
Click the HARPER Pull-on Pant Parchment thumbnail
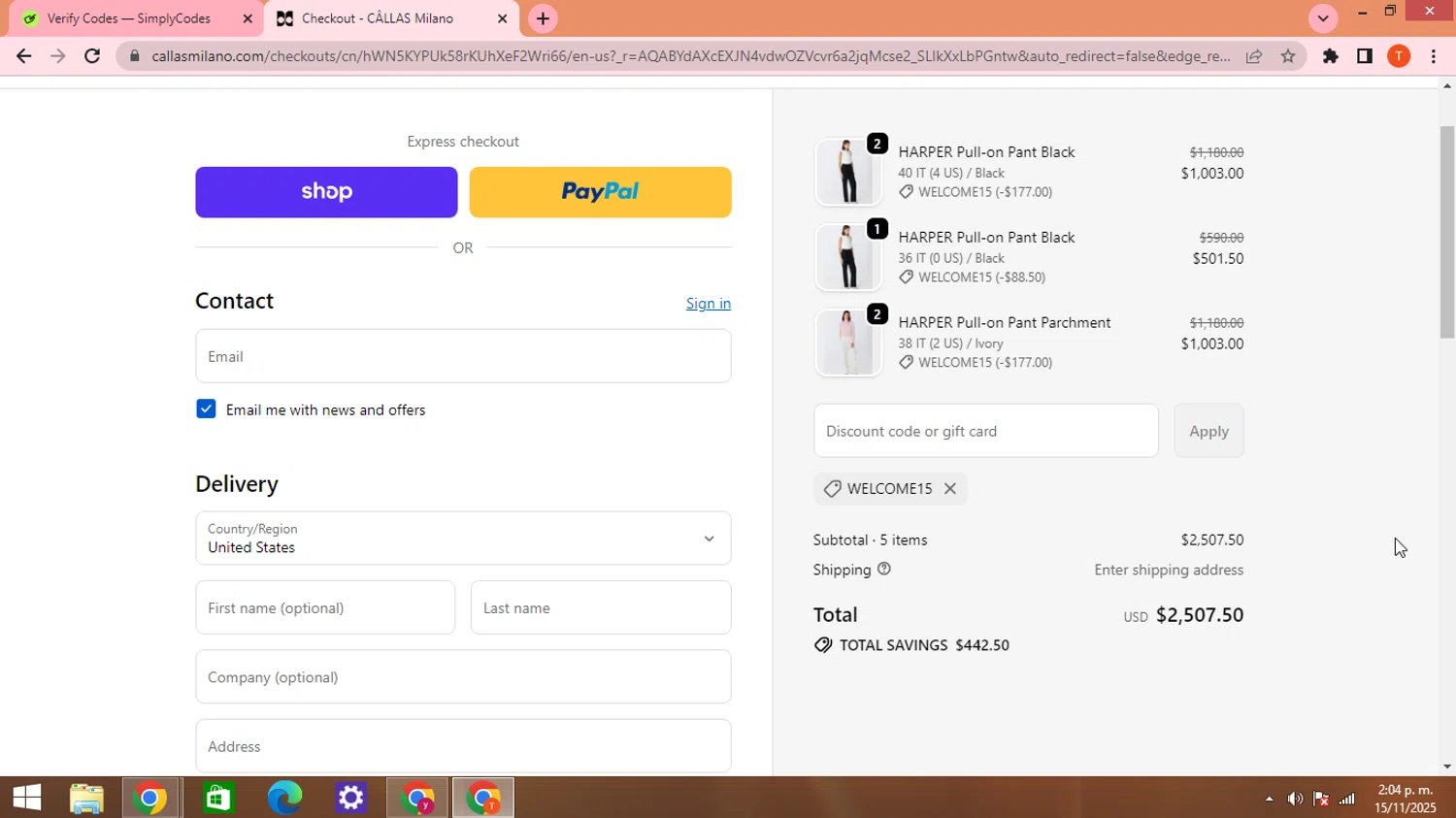click(848, 343)
